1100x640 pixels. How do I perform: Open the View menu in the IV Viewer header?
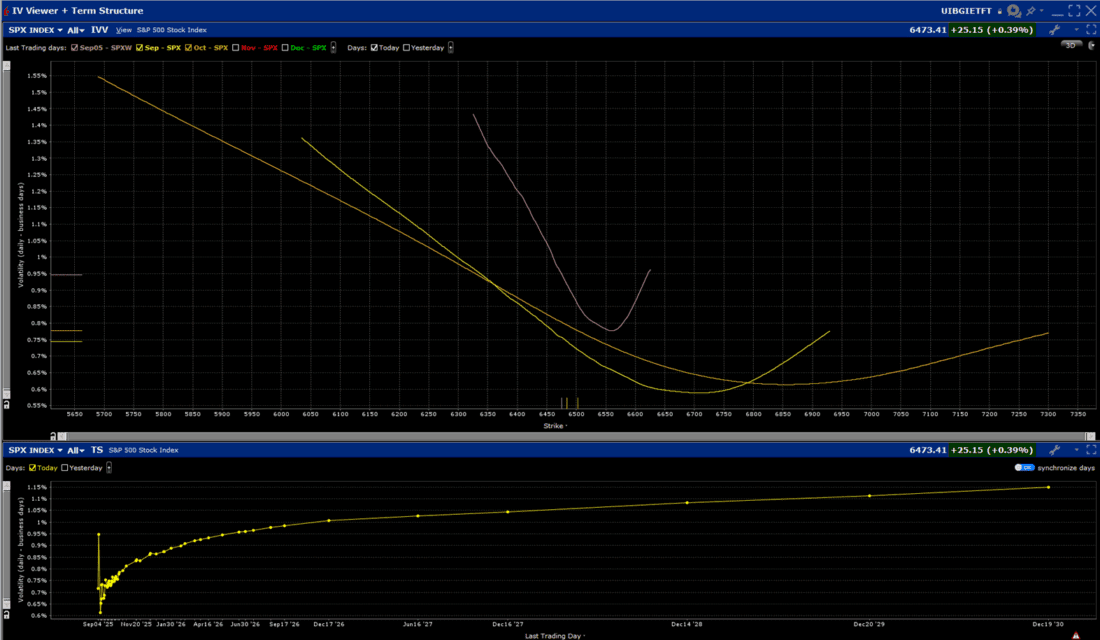coord(122,30)
